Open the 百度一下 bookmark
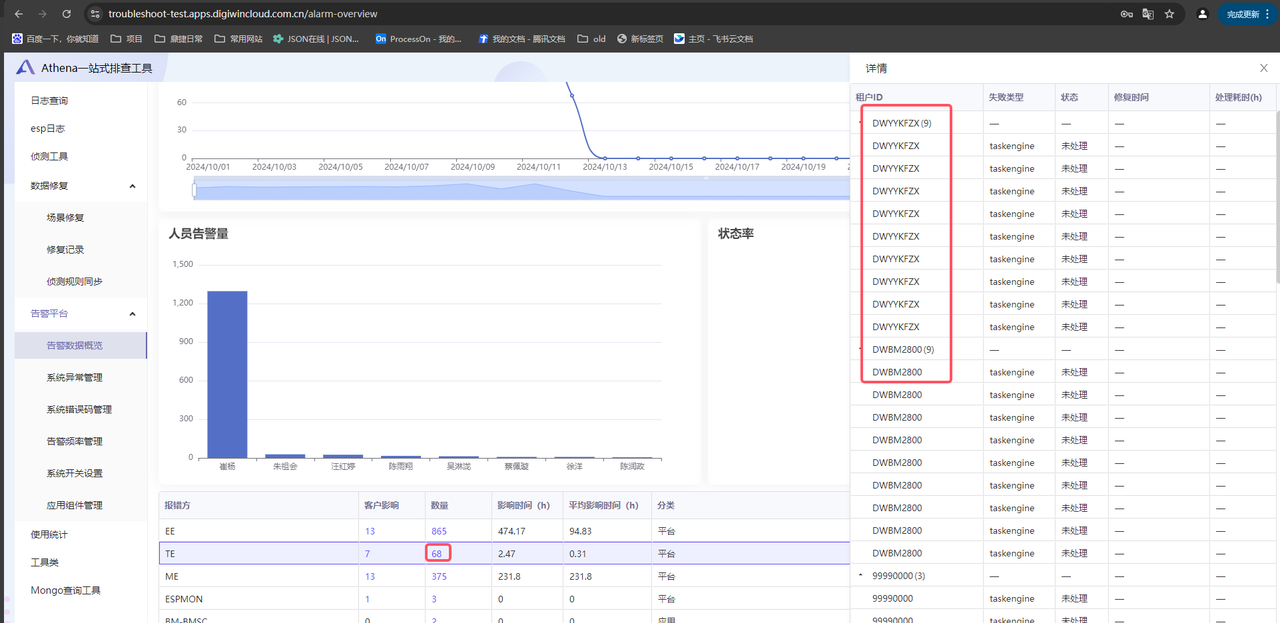The image size is (1280, 623). point(55,39)
